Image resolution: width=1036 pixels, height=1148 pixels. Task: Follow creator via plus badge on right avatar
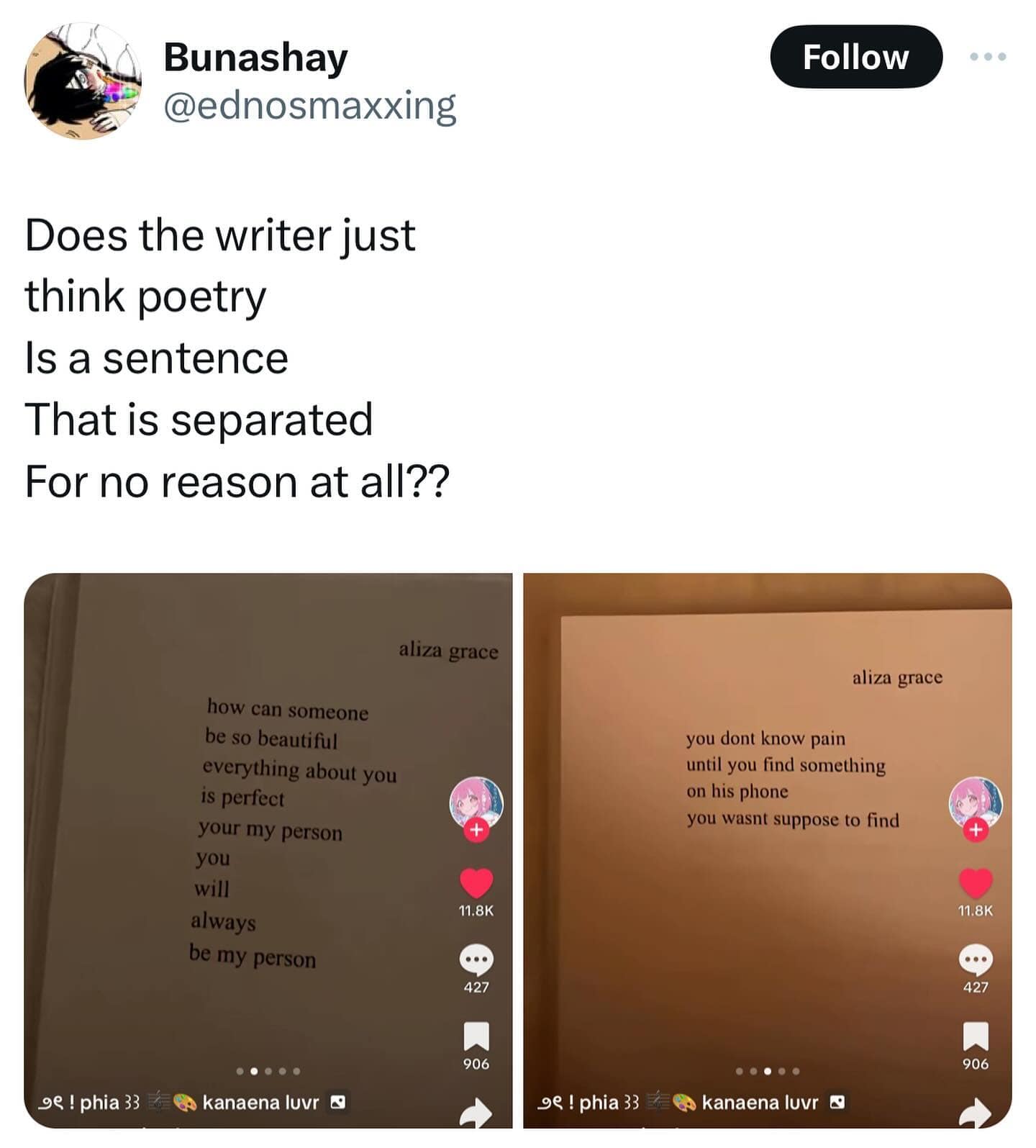975,830
